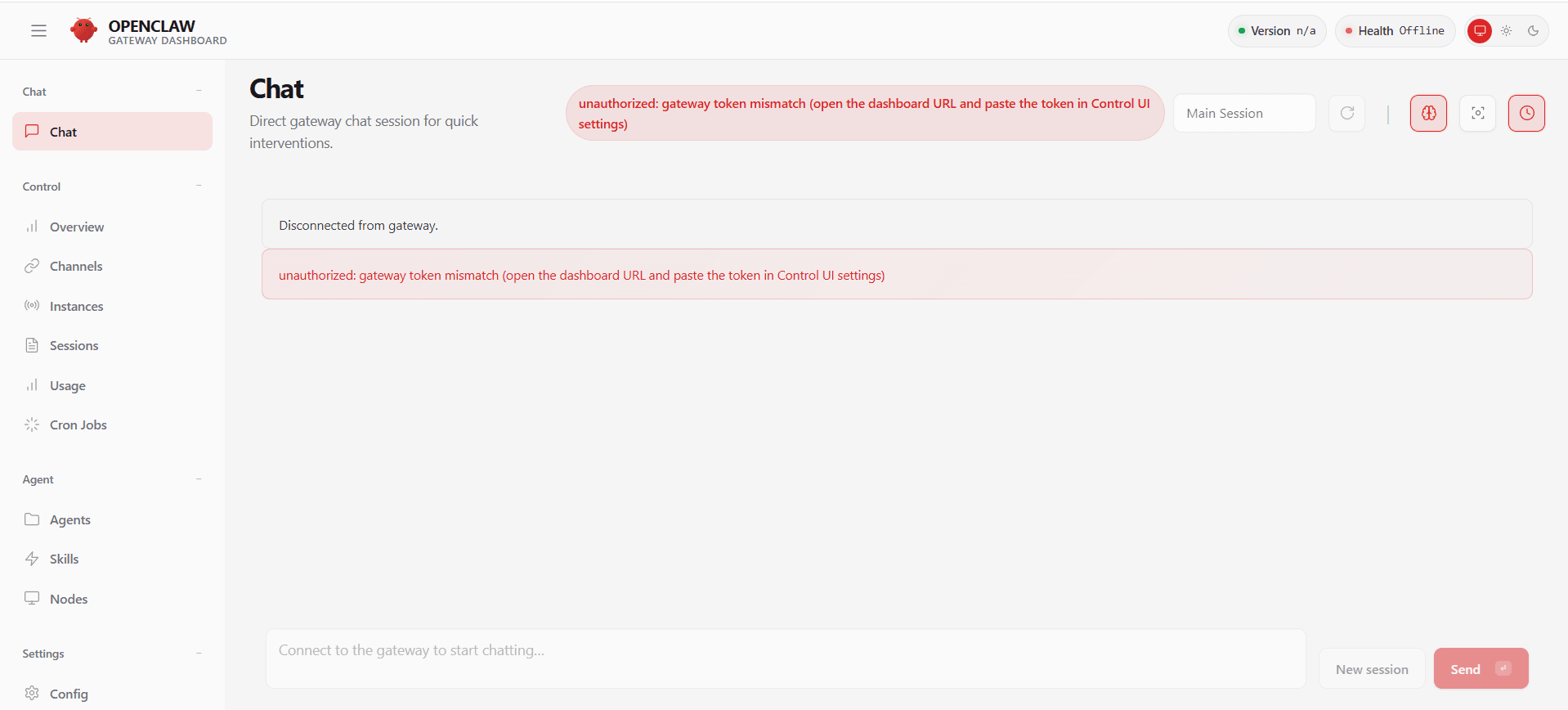Collapse the Control sidebar section
The width and height of the screenshot is (1568, 710).
tap(199, 186)
